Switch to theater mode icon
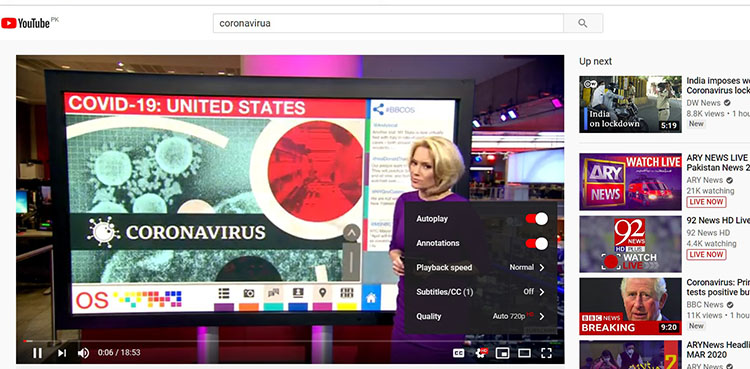 524,353
